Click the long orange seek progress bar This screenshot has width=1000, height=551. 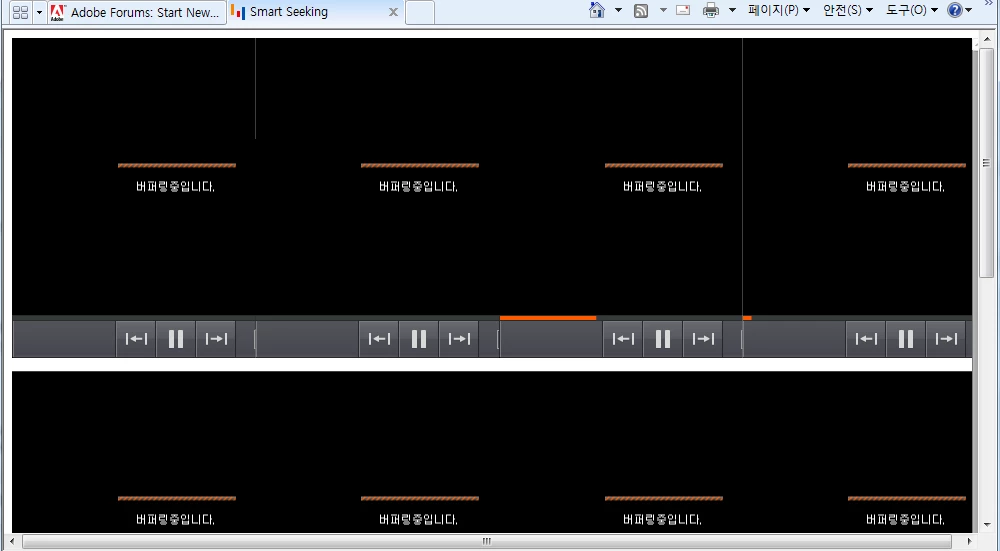pos(548,318)
